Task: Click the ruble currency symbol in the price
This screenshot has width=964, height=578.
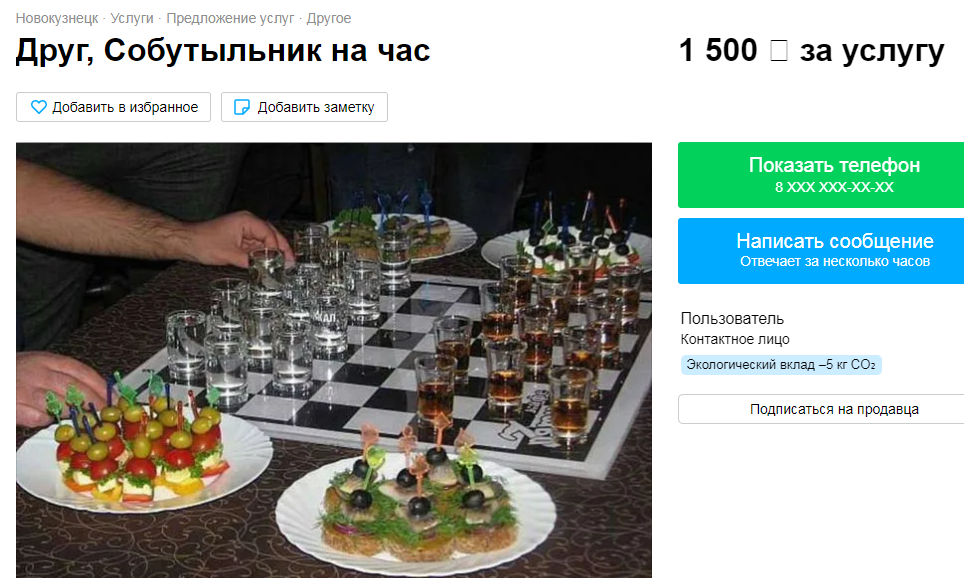Action: (778, 50)
